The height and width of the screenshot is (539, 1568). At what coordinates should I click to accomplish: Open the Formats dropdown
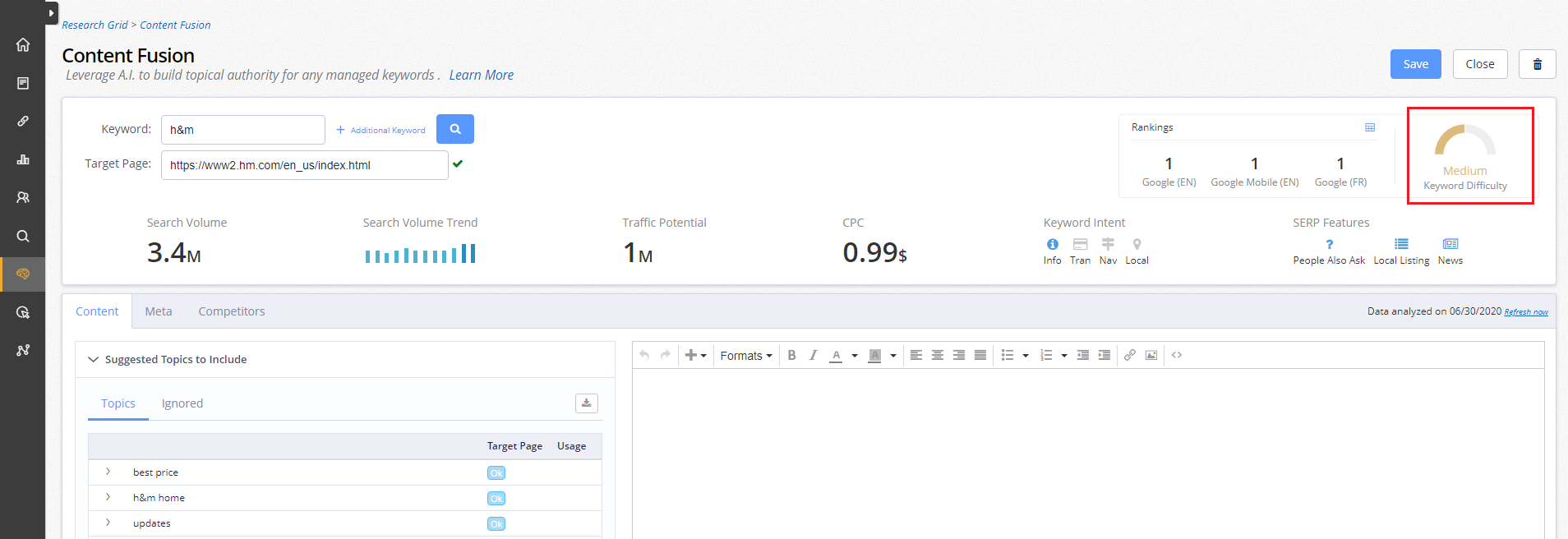(746, 356)
